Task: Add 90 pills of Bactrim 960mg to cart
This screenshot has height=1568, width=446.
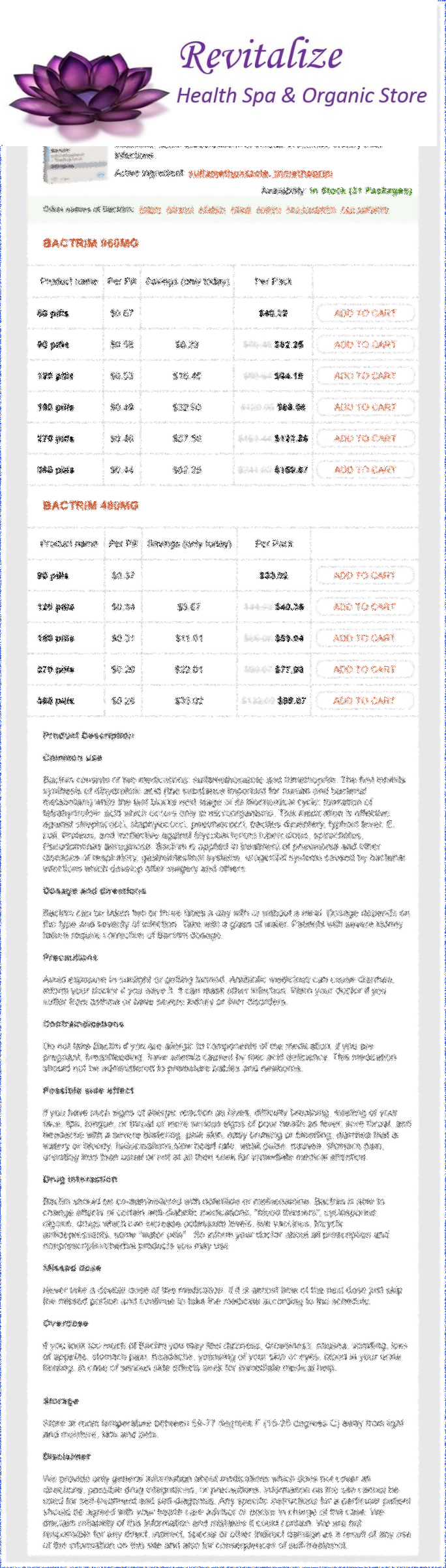Action: (x=365, y=345)
